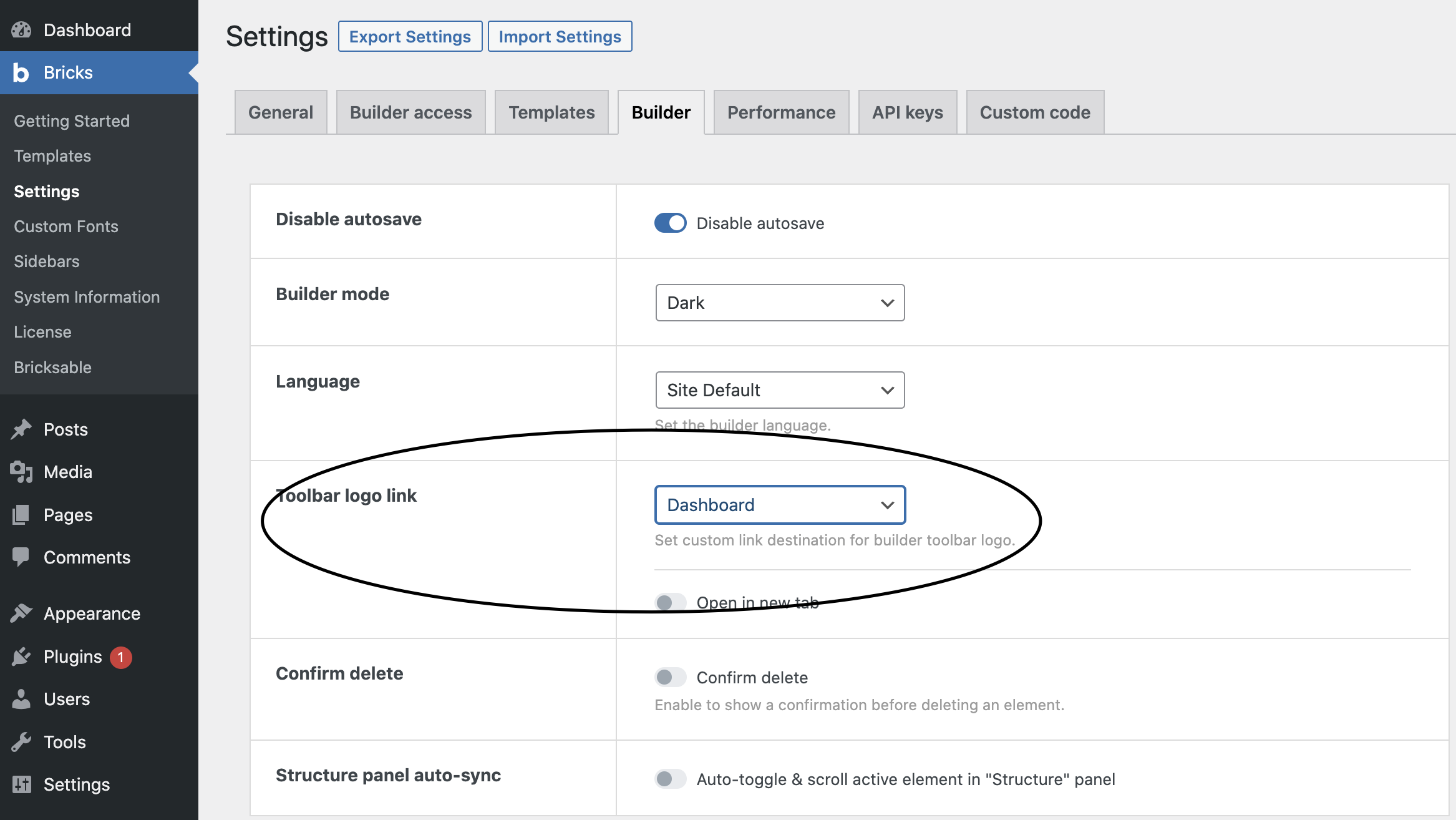Click the Language row heading

[x=318, y=381]
